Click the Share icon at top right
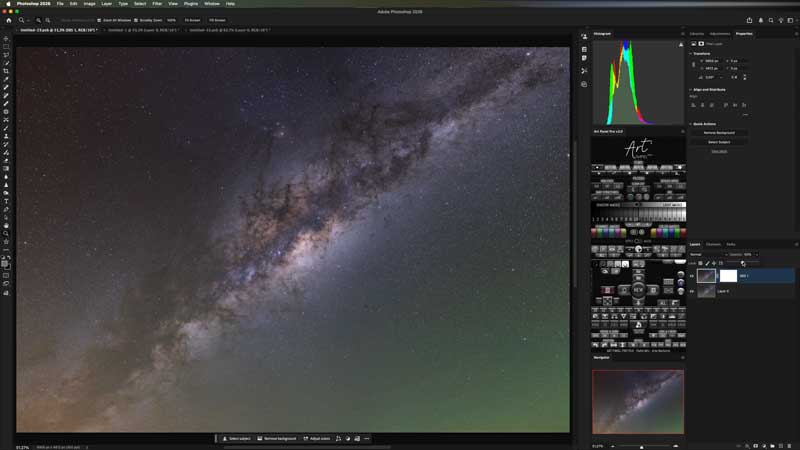Viewport: 800px width, 450px height. click(750, 20)
